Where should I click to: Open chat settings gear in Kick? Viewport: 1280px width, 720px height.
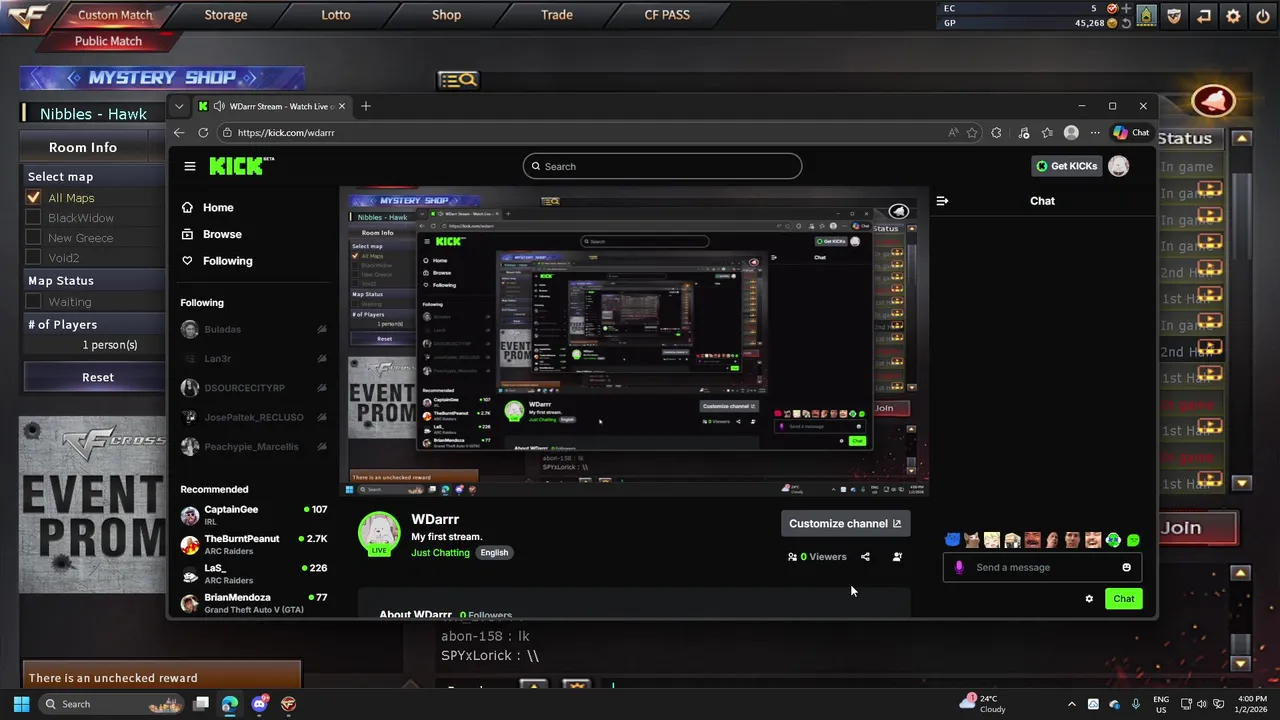(x=1089, y=599)
